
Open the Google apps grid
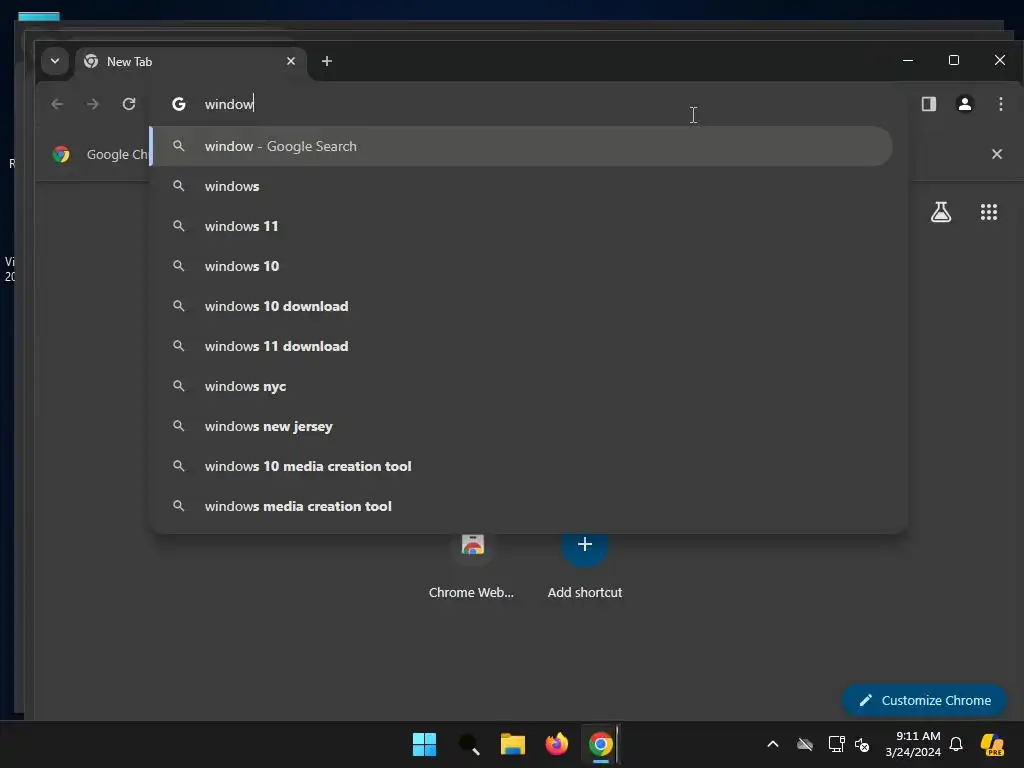point(989,212)
